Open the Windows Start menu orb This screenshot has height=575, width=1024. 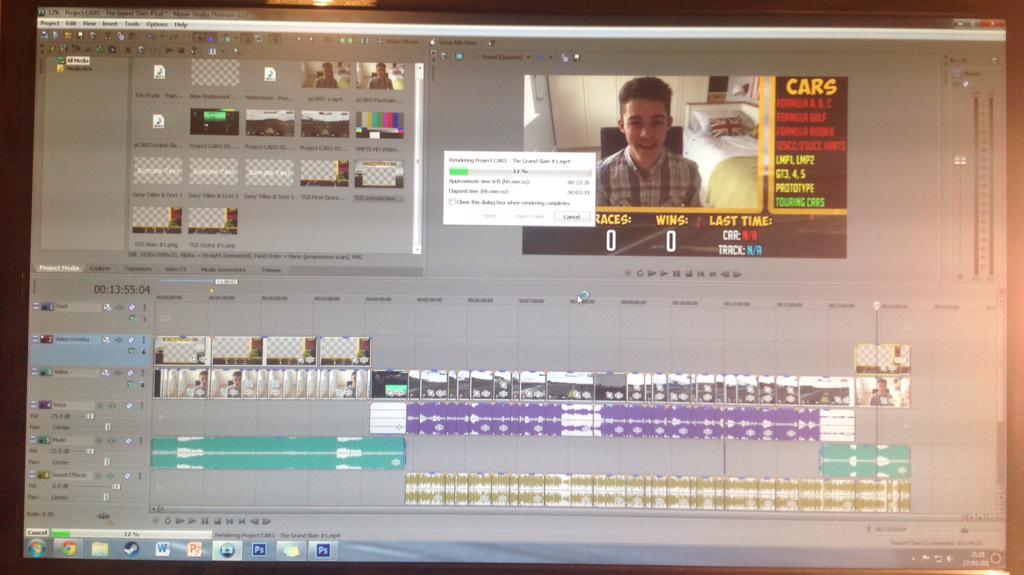point(37,548)
